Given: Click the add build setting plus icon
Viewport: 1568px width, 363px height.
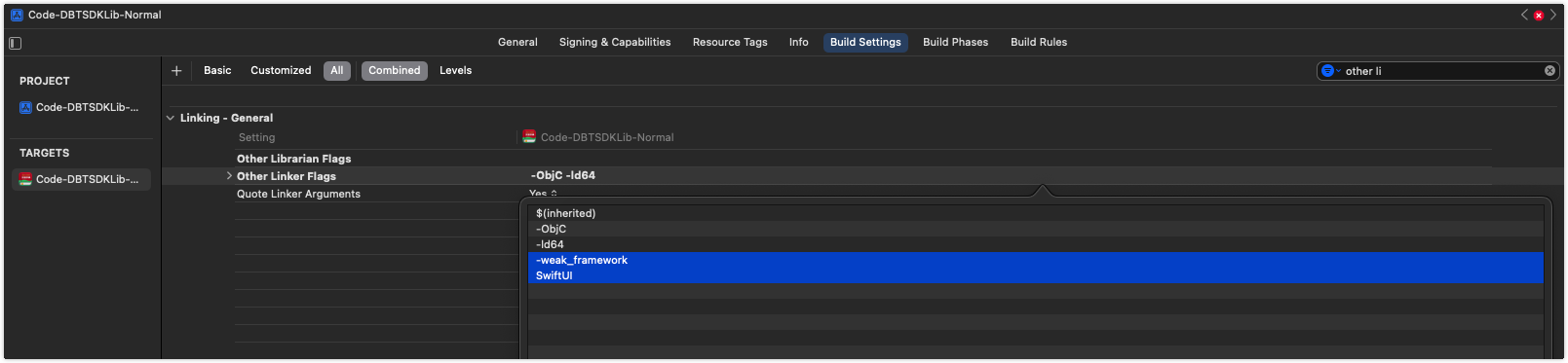Looking at the screenshot, I should [x=176, y=71].
